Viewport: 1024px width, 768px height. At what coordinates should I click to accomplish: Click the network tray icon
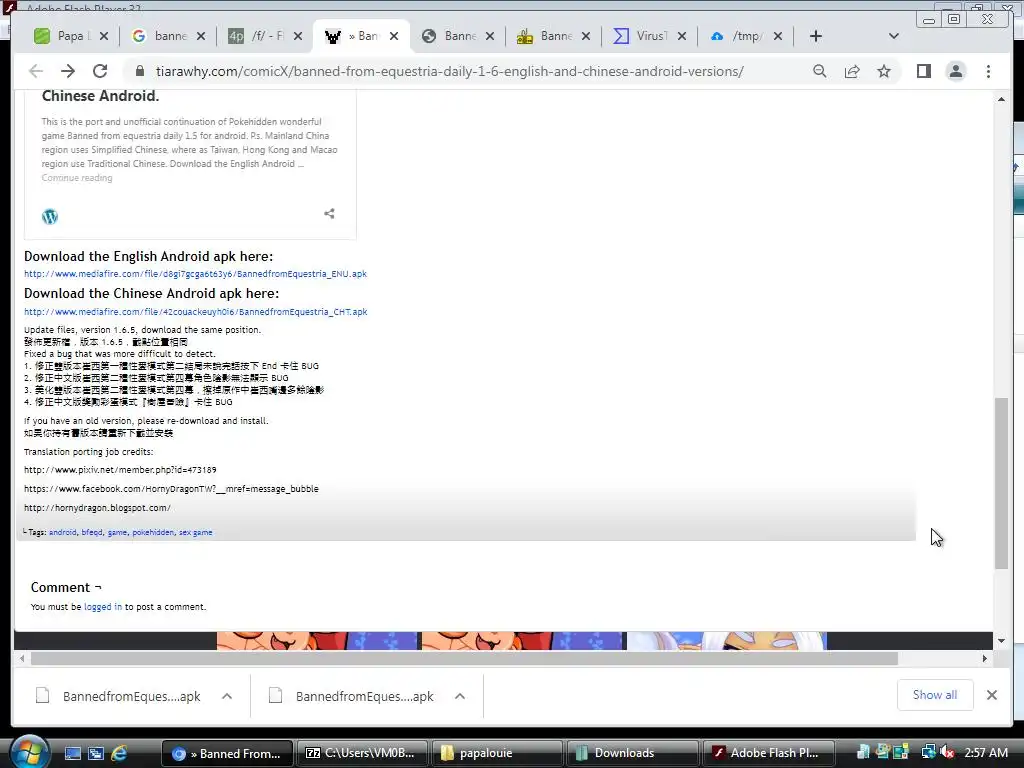[928, 752]
